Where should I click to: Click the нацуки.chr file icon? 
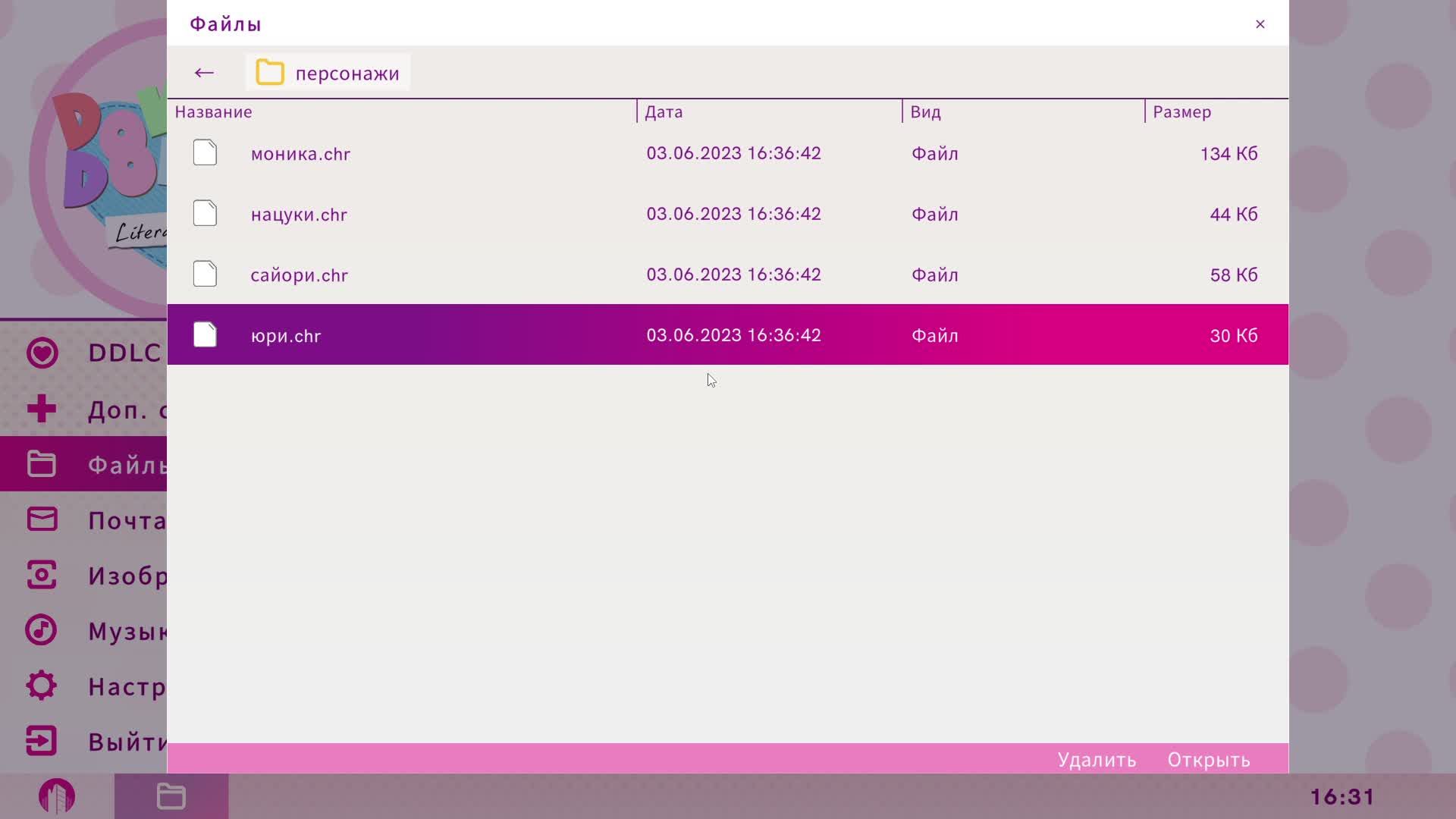(x=205, y=214)
